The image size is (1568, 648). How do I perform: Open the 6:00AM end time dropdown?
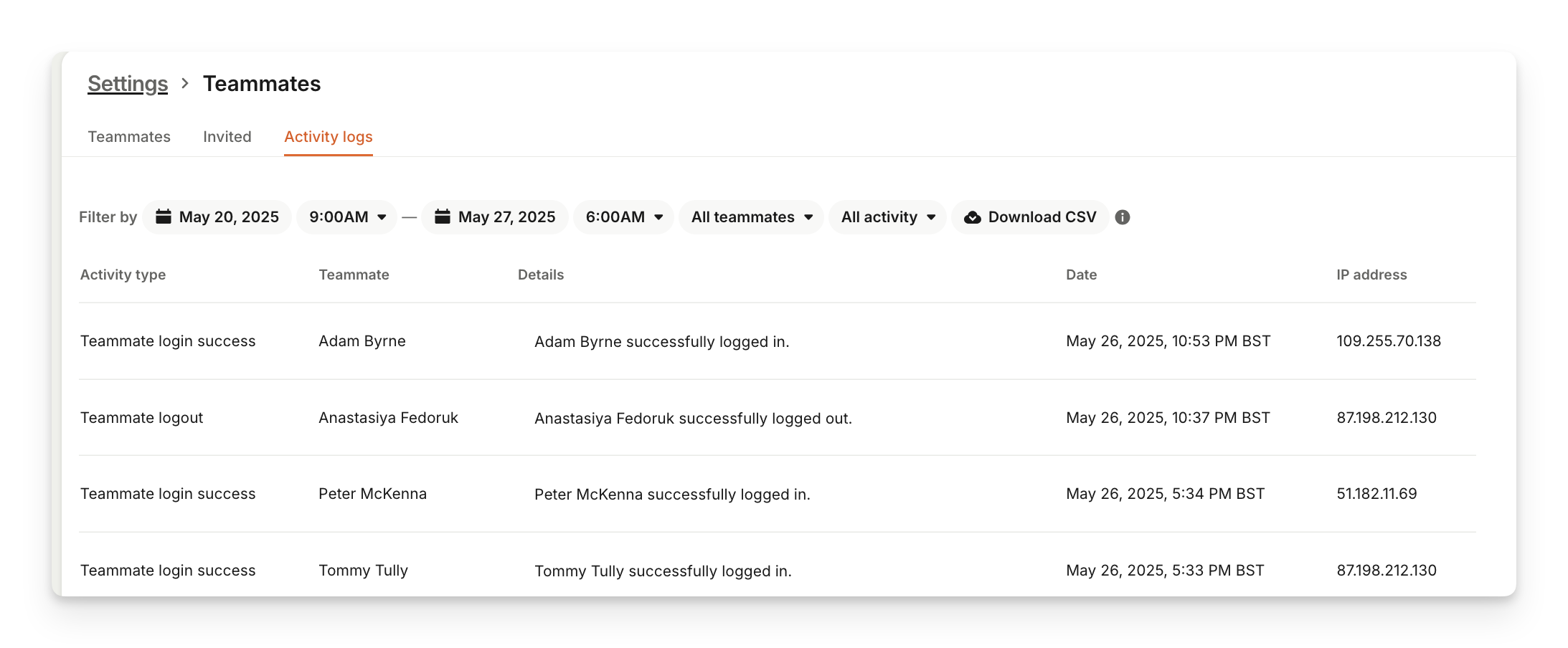(623, 217)
